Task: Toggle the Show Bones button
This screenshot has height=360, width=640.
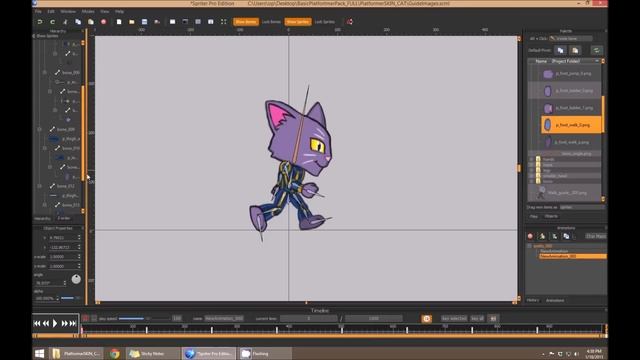Action: coord(246,22)
